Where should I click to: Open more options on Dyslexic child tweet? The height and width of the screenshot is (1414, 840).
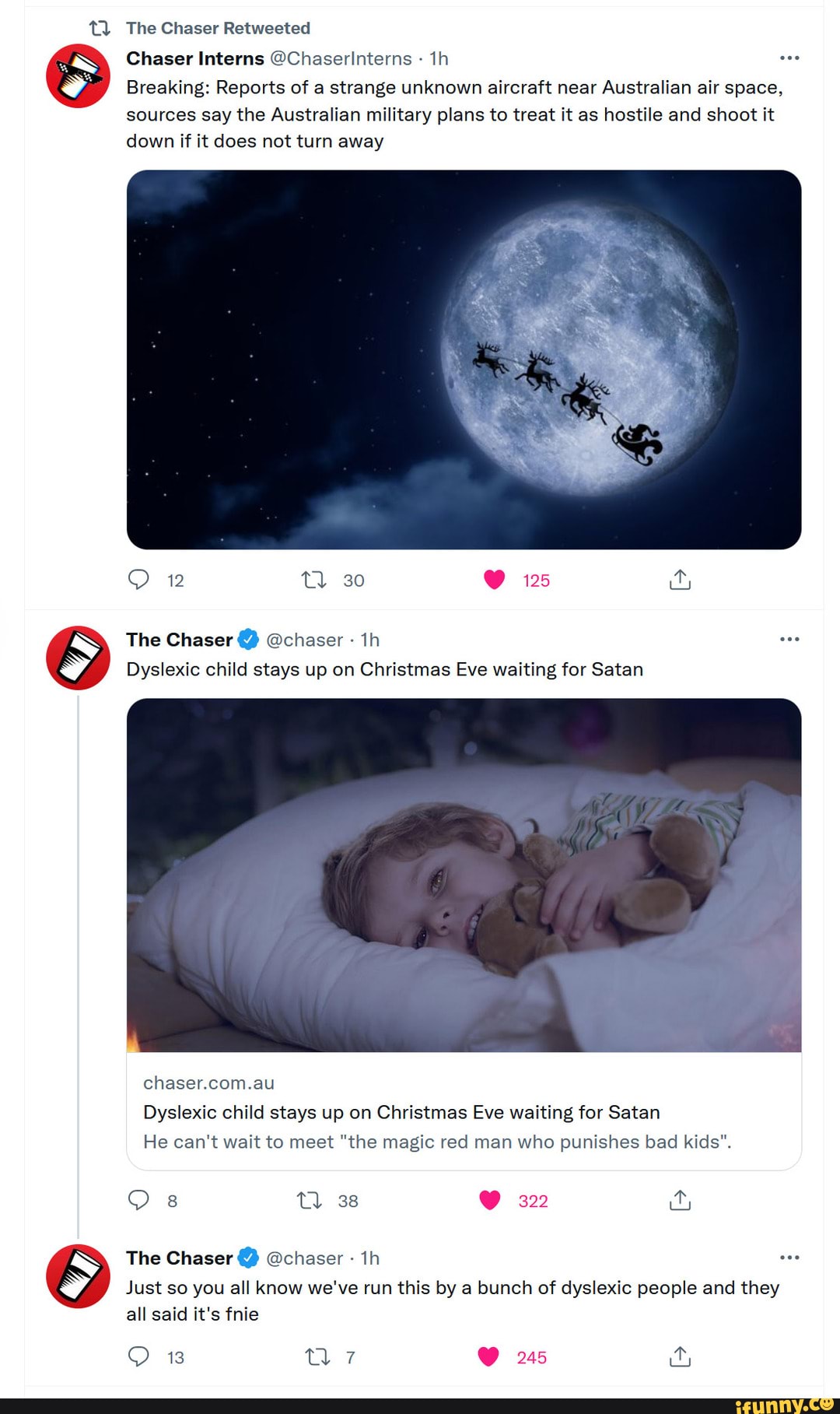point(789,640)
